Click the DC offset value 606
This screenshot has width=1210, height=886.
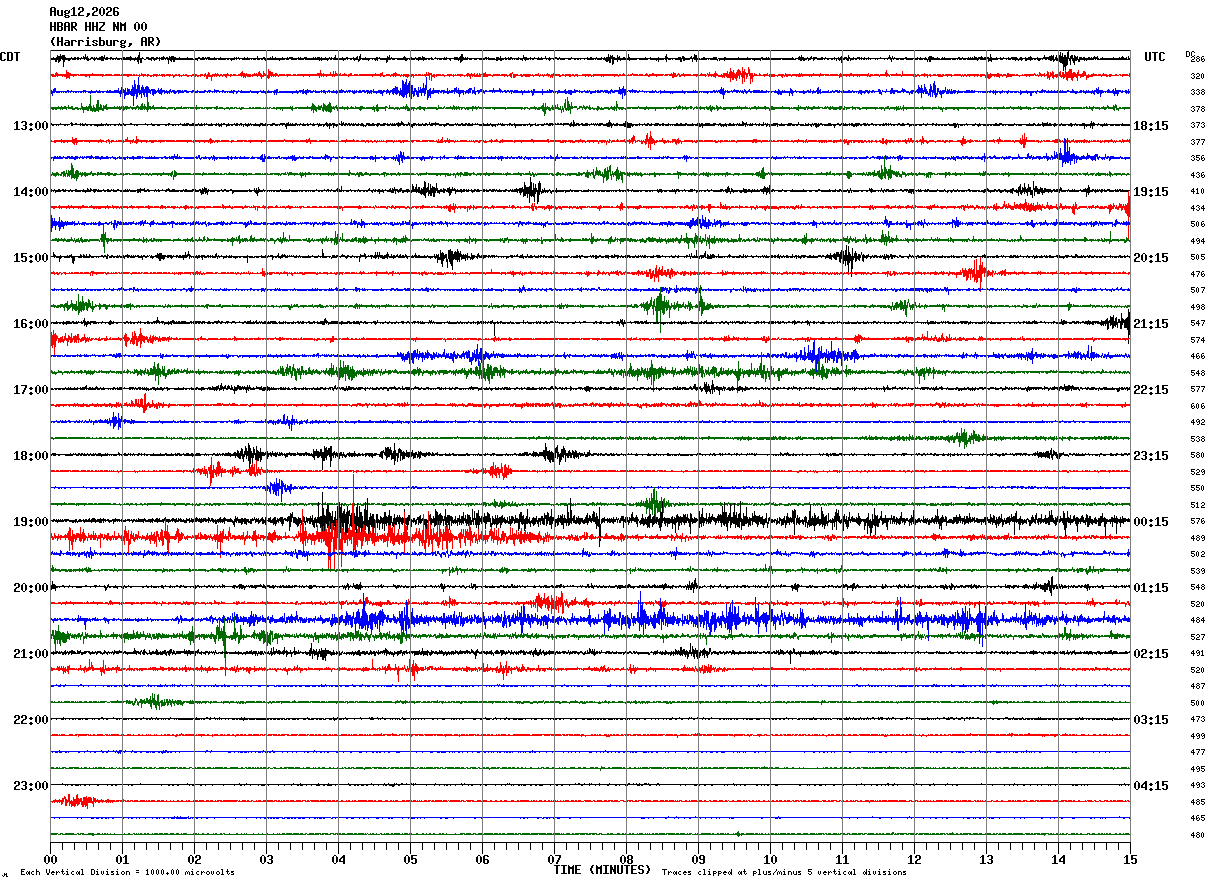[1197, 406]
